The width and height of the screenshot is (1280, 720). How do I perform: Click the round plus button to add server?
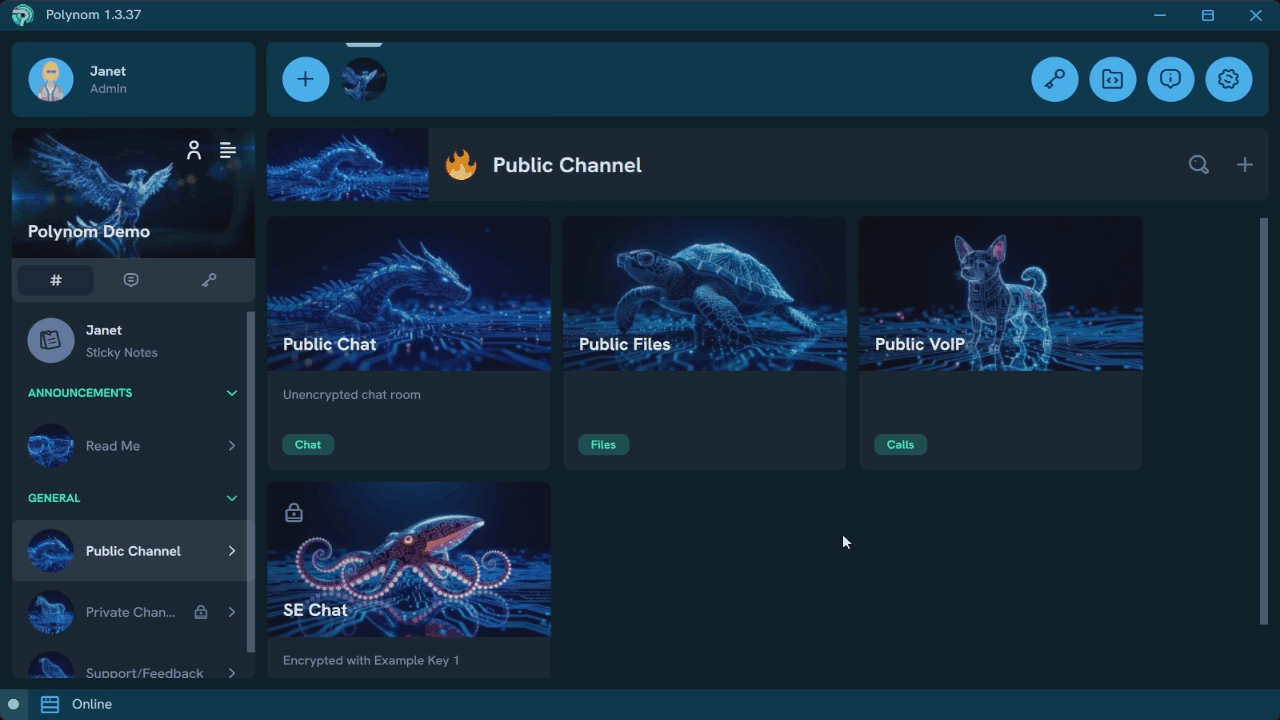point(306,79)
